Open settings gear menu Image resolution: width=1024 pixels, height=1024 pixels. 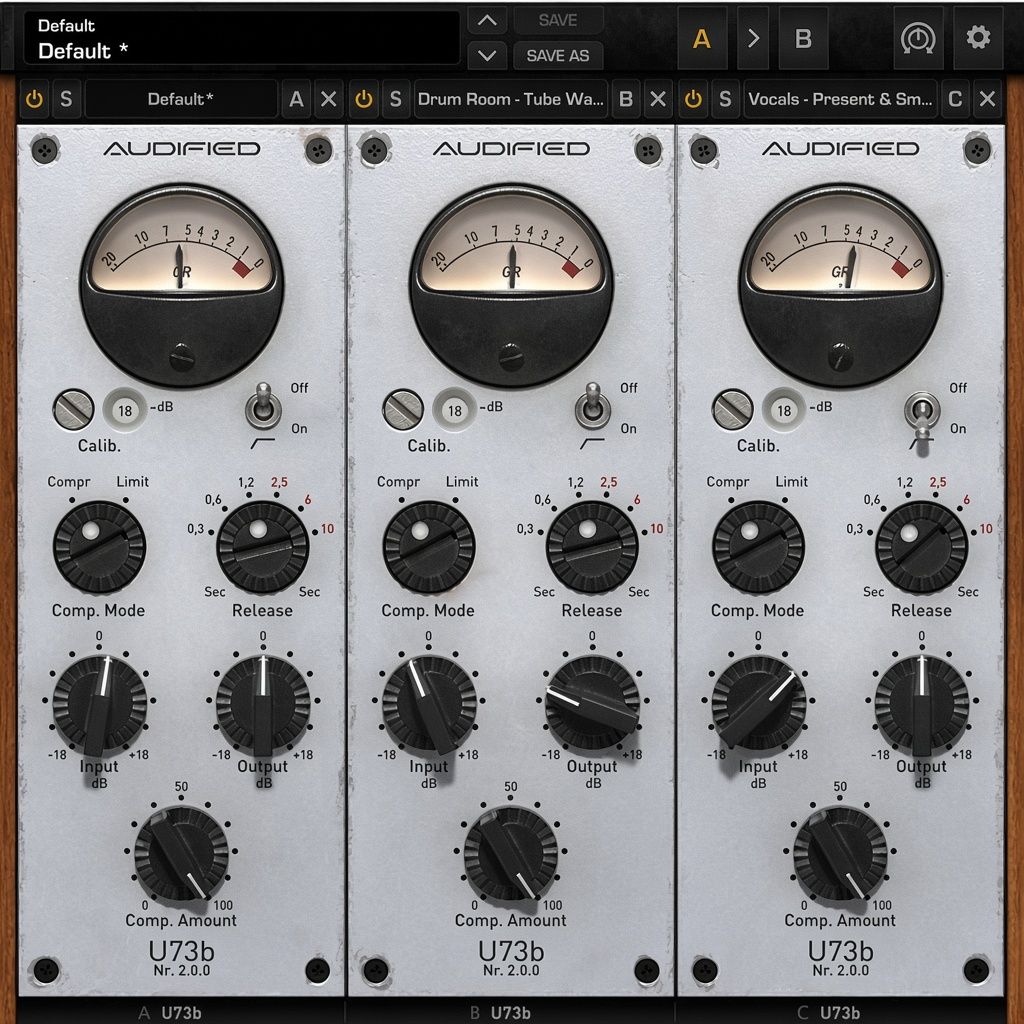click(978, 39)
